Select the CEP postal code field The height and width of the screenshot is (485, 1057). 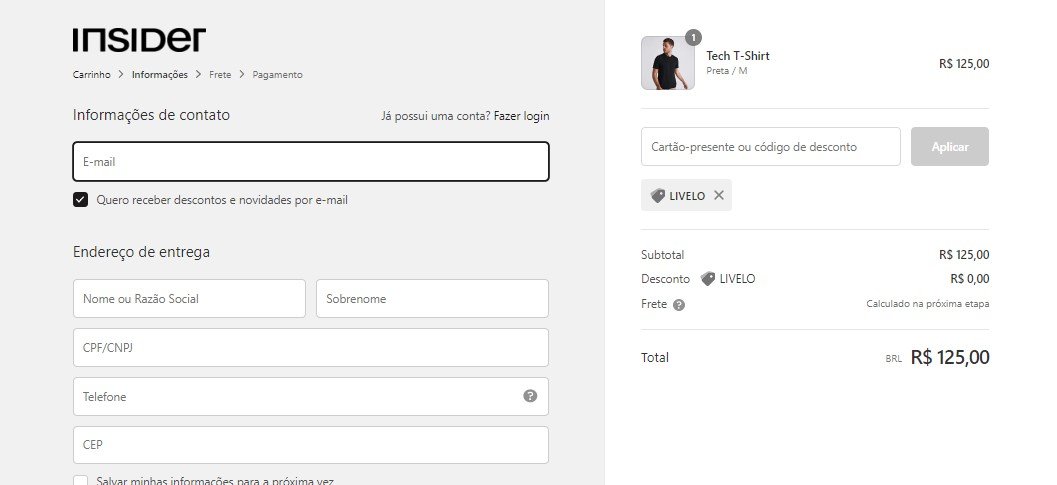coord(311,445)
